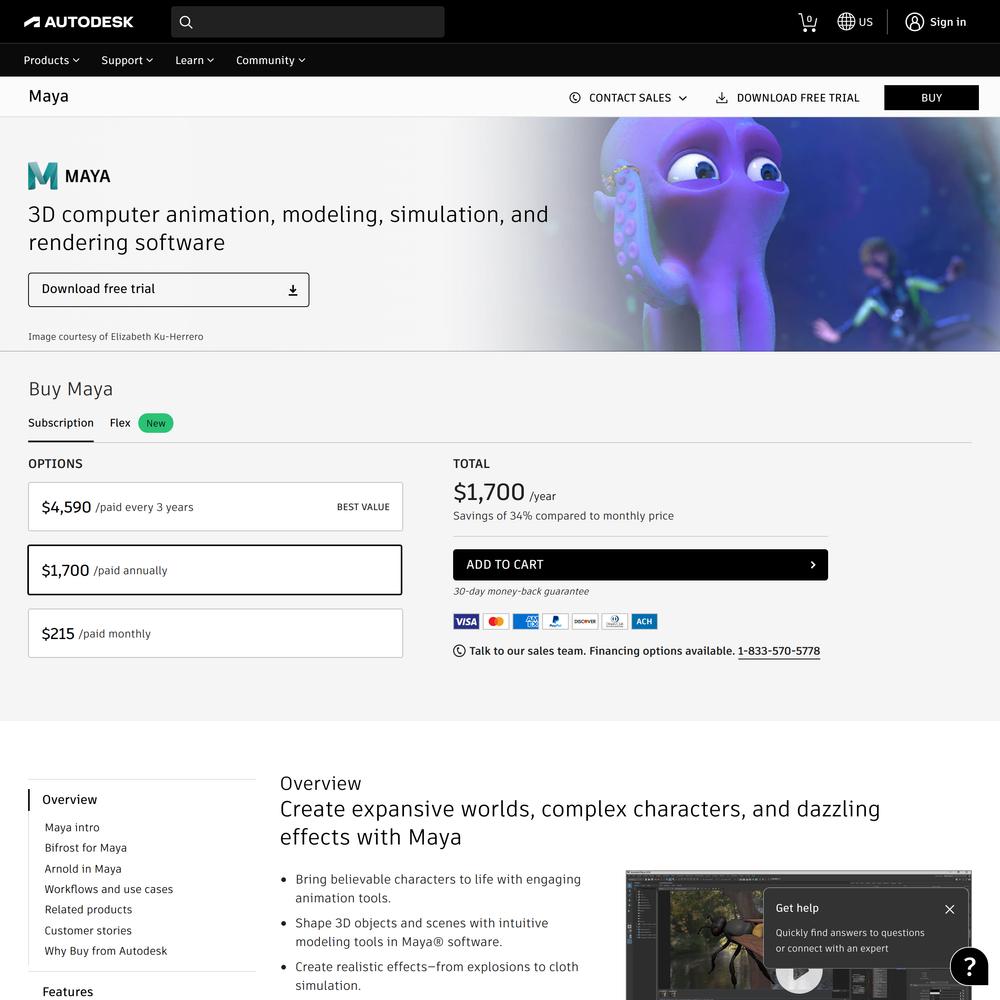Expand the Support menu
The image size is (1000, 1000).
coord(127,60)
